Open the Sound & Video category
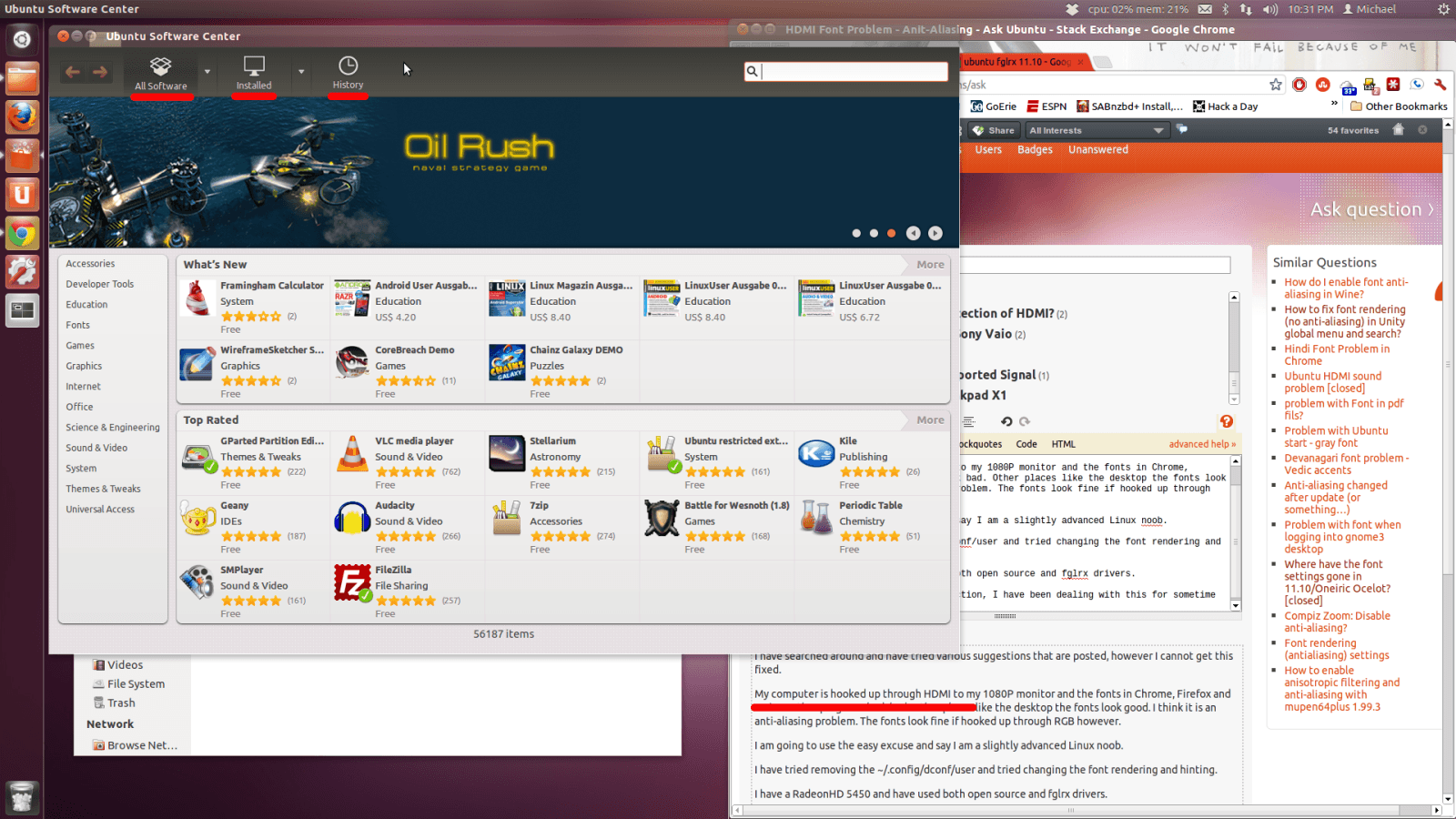This screenshot has width=1456, height=819. (x=96, y=448)
